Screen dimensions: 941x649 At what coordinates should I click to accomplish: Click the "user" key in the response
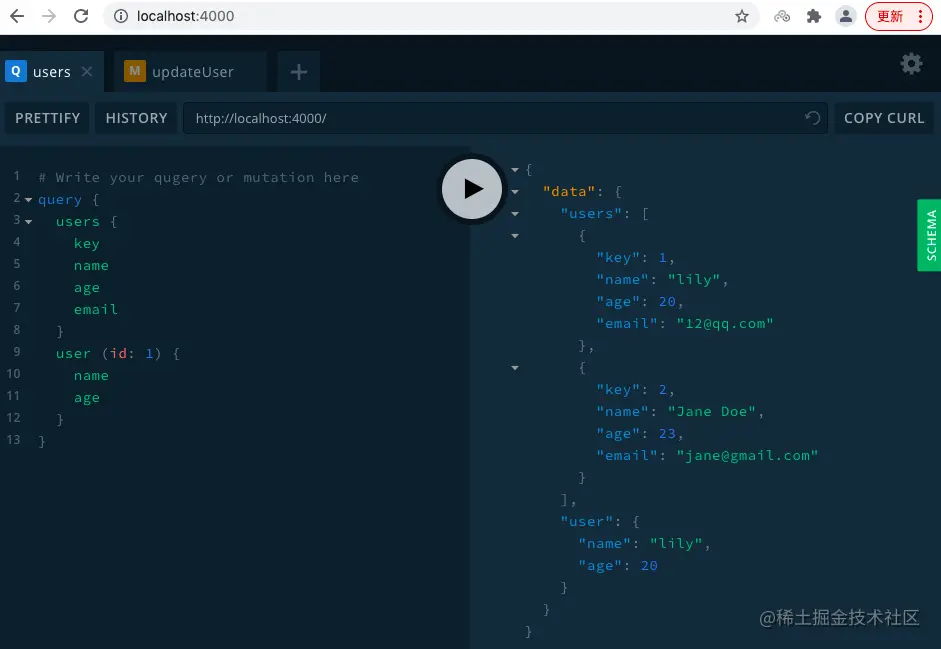[x=586, y=522]
